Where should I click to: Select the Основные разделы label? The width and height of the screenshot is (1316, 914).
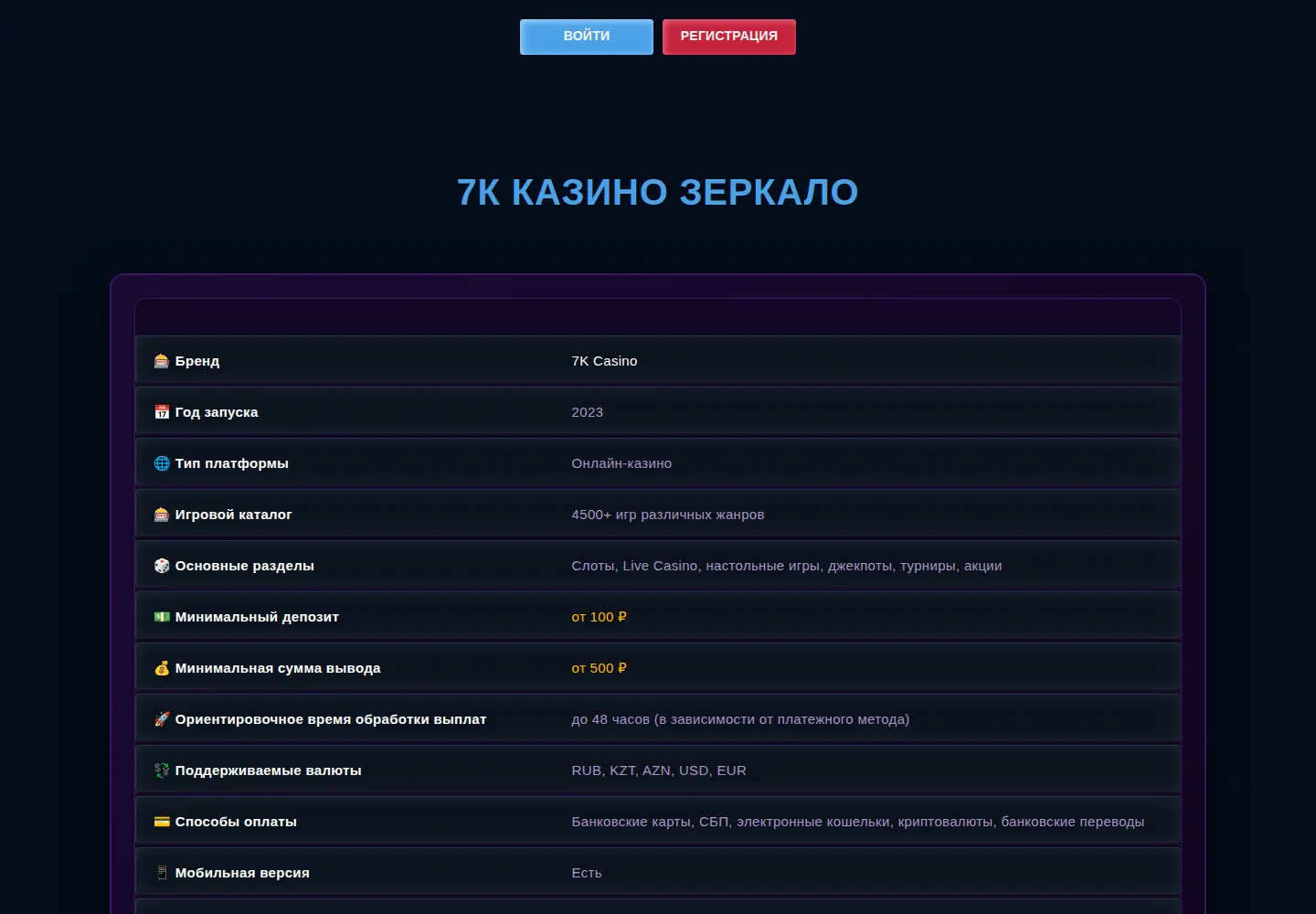(x=245, y=566)
